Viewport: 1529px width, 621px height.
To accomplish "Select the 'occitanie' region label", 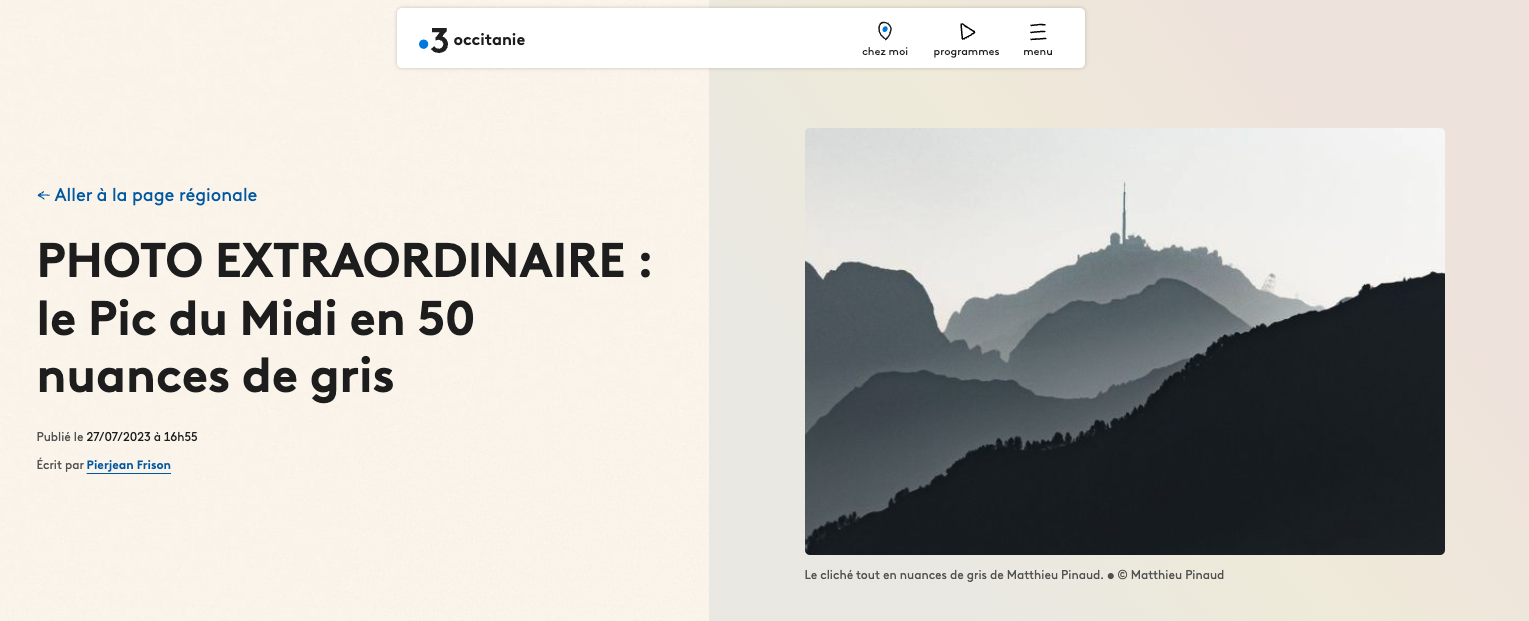I will click(x=489, y=40).
